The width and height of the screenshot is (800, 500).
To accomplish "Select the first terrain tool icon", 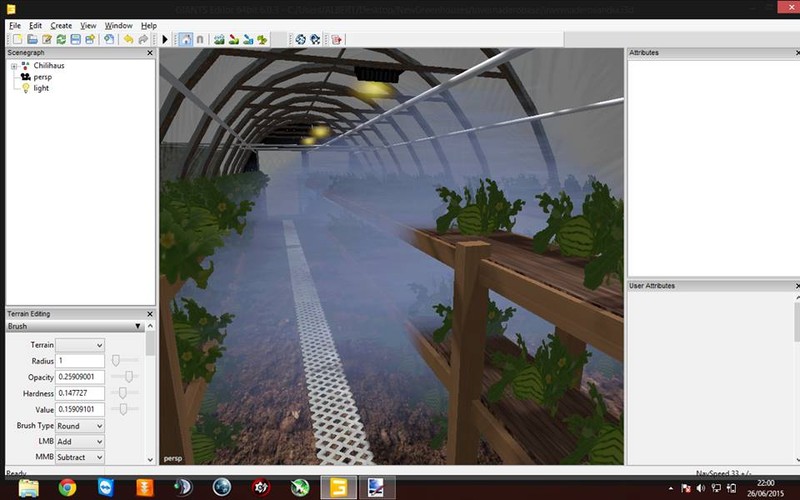I will point(219,39).
